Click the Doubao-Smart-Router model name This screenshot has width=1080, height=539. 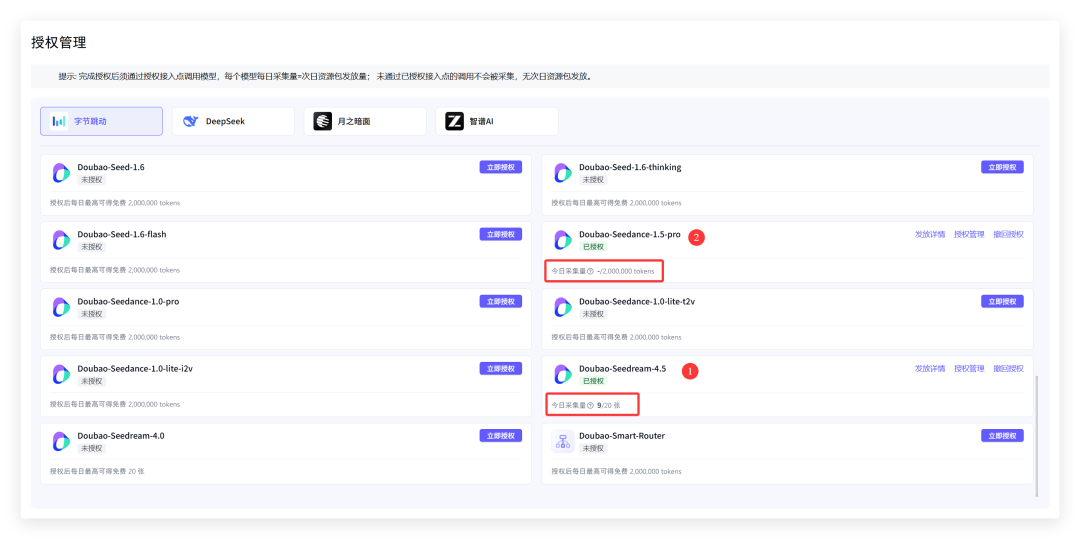(x=622, y=436)
